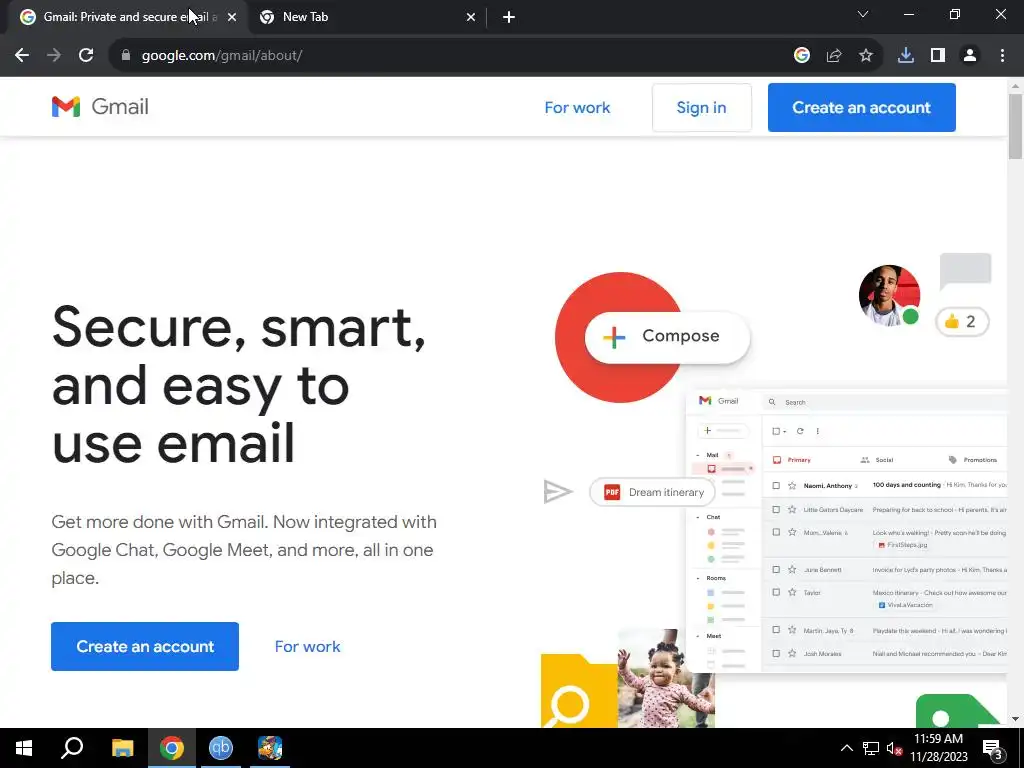The image size is (1024, 768).
Task: Click the page vertical scrollbar thumb
Action: tap(1015, 126)
